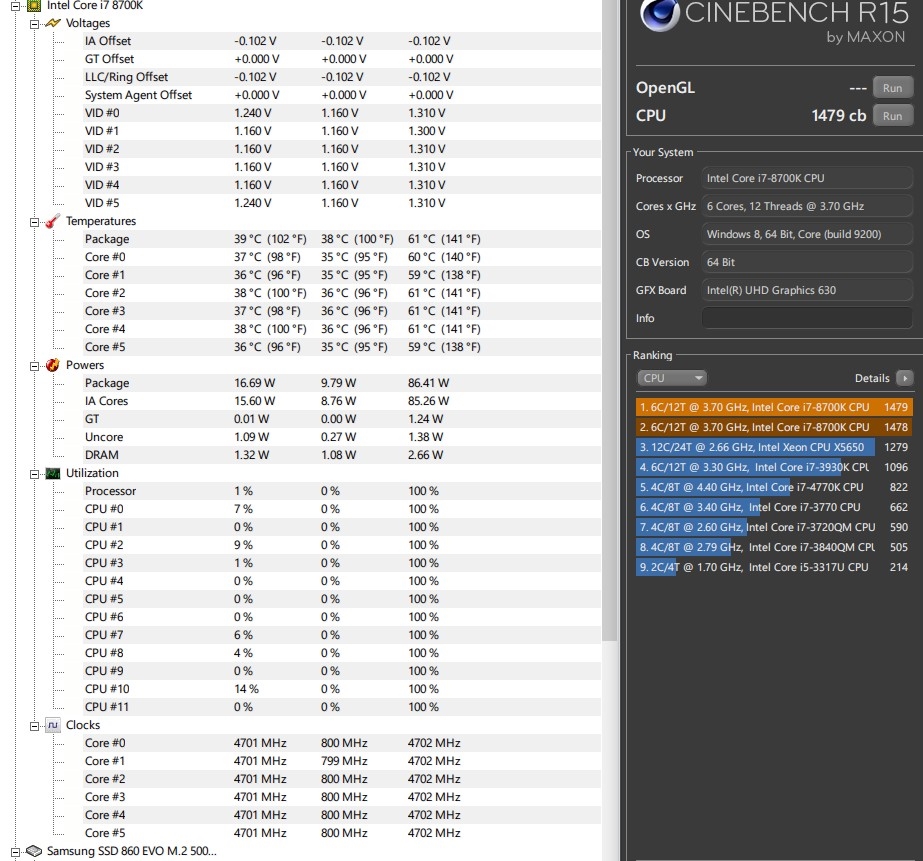Click the 1.300 V max value for VID #1
The width and height of the screenshot is (923, 861).
[427, 131]
